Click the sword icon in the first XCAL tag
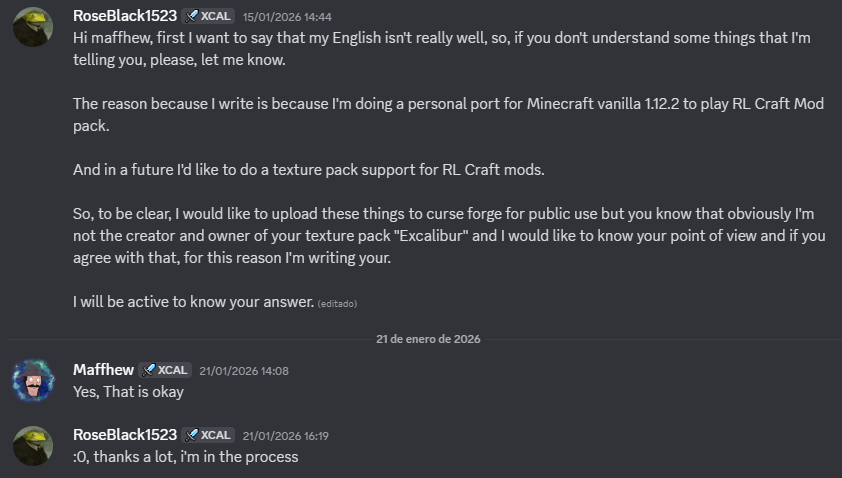The width and height of the screenshot is (842, 478). click(x=192, y=17)
